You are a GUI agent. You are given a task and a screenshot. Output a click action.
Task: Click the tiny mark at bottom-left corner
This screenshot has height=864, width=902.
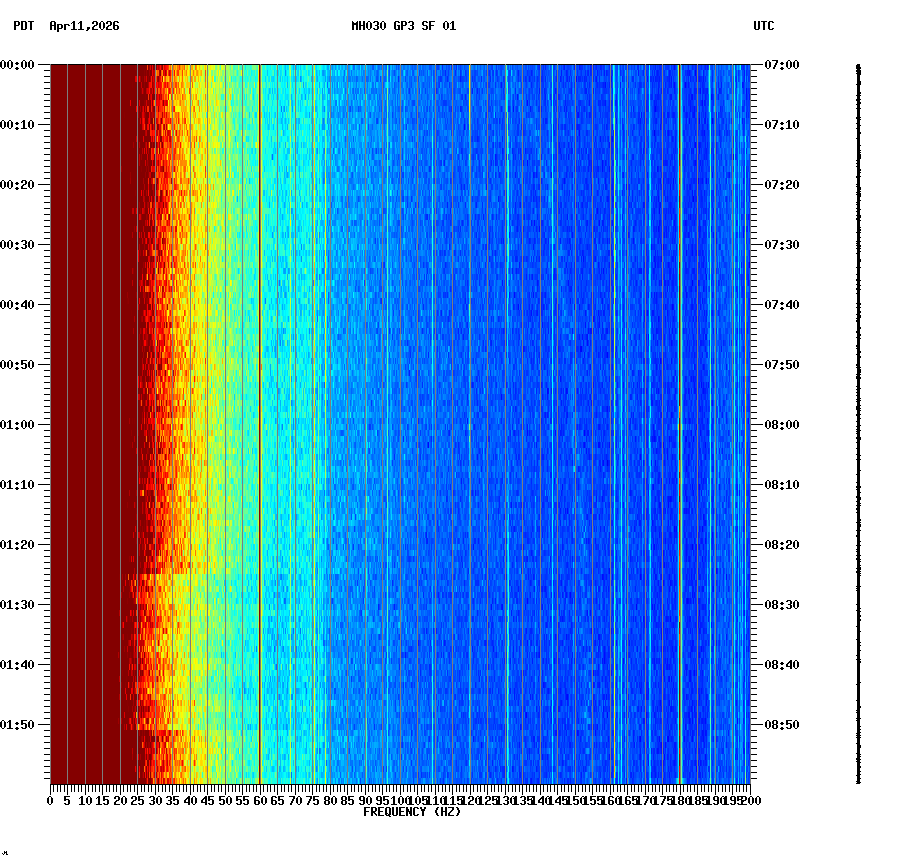tap(6, 855)
